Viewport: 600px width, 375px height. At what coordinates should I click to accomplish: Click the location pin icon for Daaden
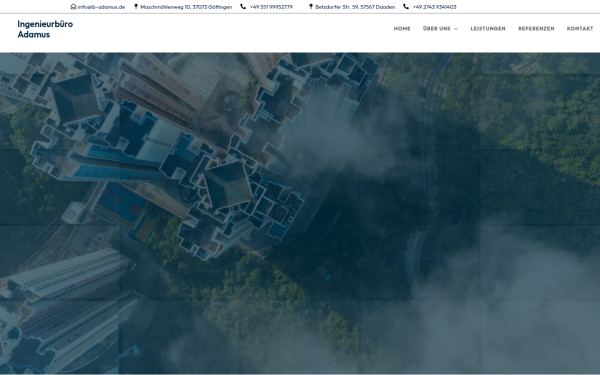coord(311,7)
